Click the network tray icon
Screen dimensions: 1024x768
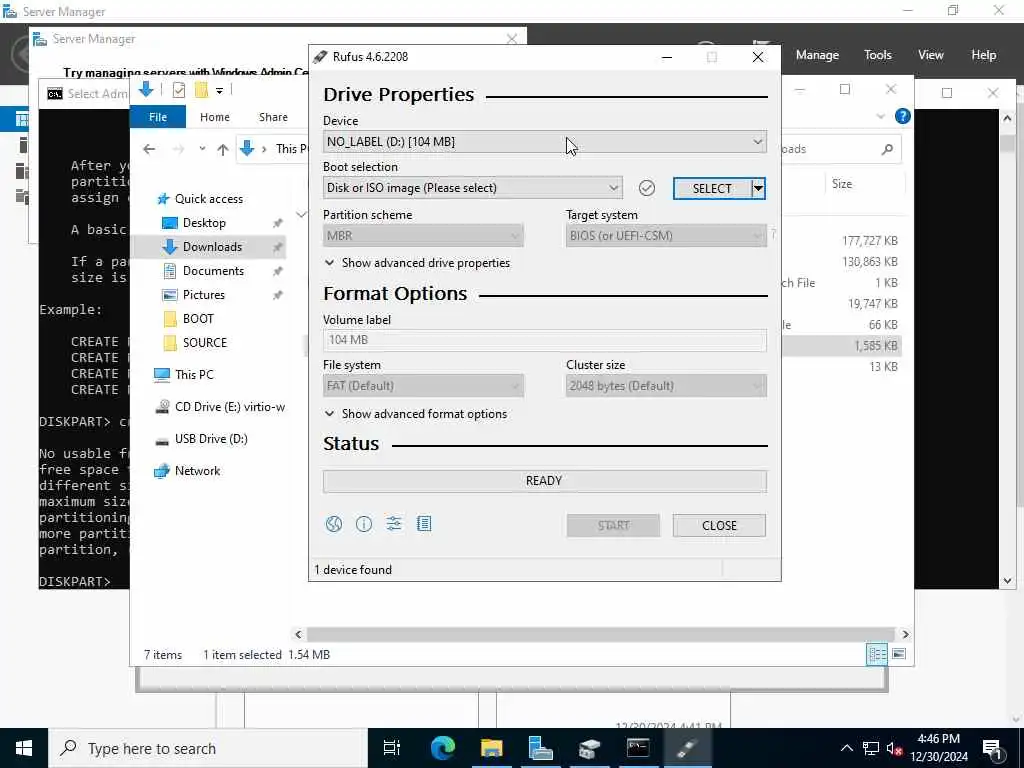pyautogui.click(x=871, y=748)
